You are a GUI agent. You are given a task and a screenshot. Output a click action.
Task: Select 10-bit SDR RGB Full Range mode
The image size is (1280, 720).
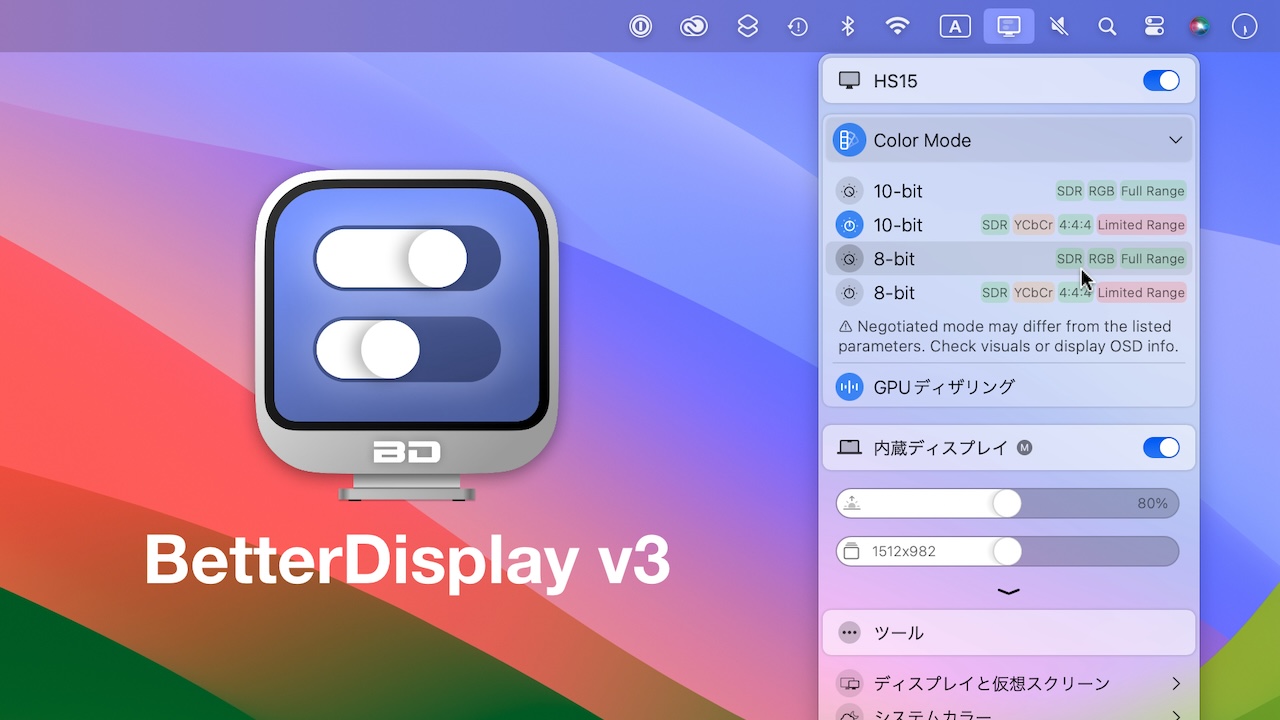[1009, 191]
